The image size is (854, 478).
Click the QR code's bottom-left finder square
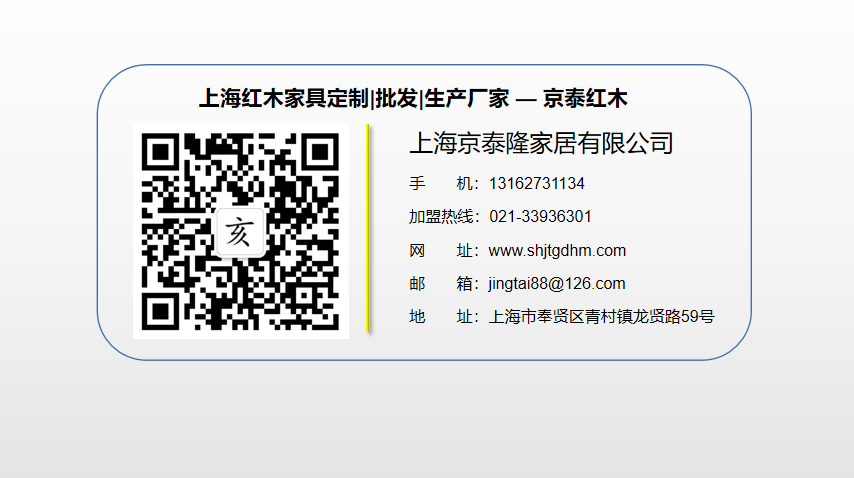[162, 308]
